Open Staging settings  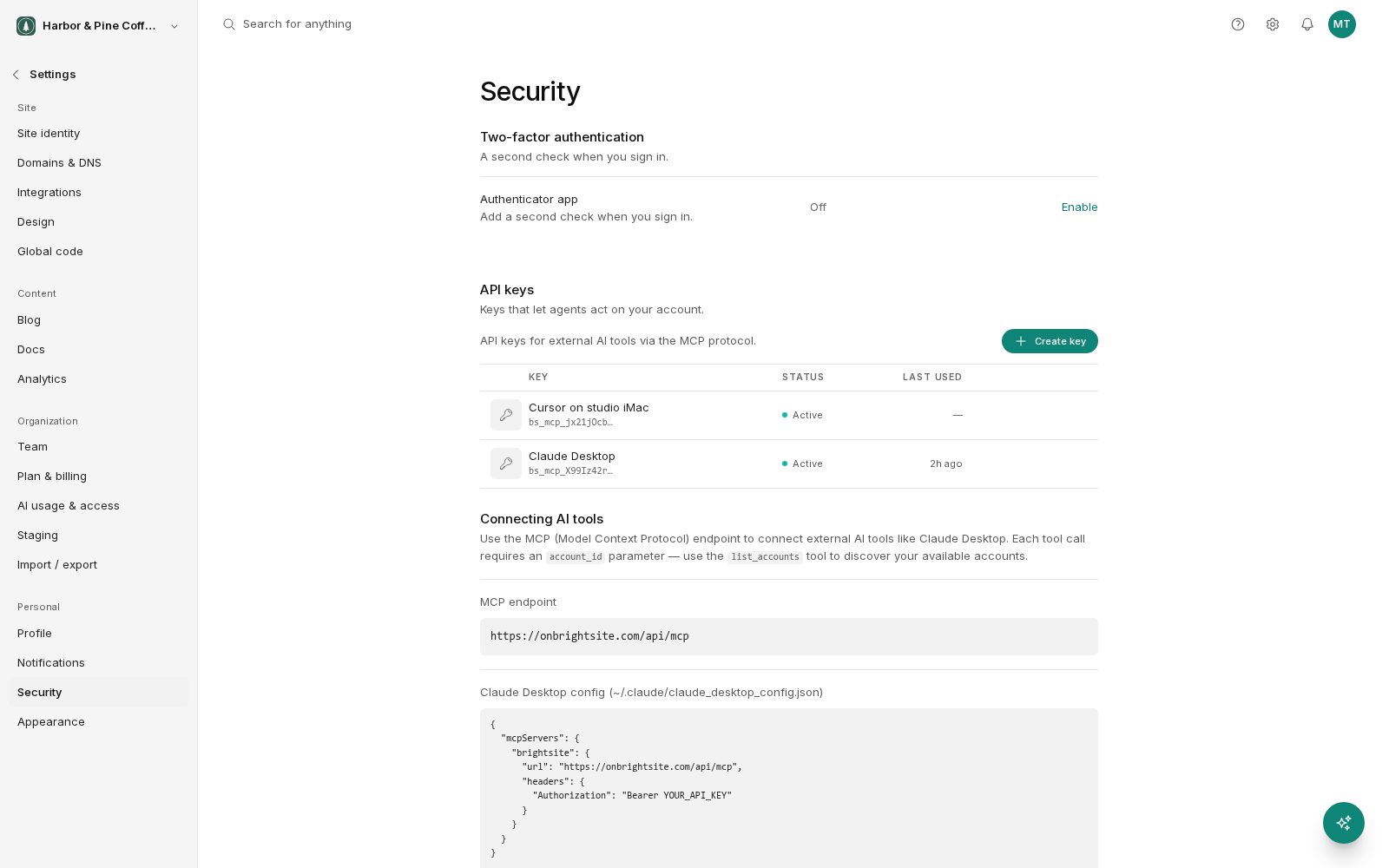coord(99,536)
